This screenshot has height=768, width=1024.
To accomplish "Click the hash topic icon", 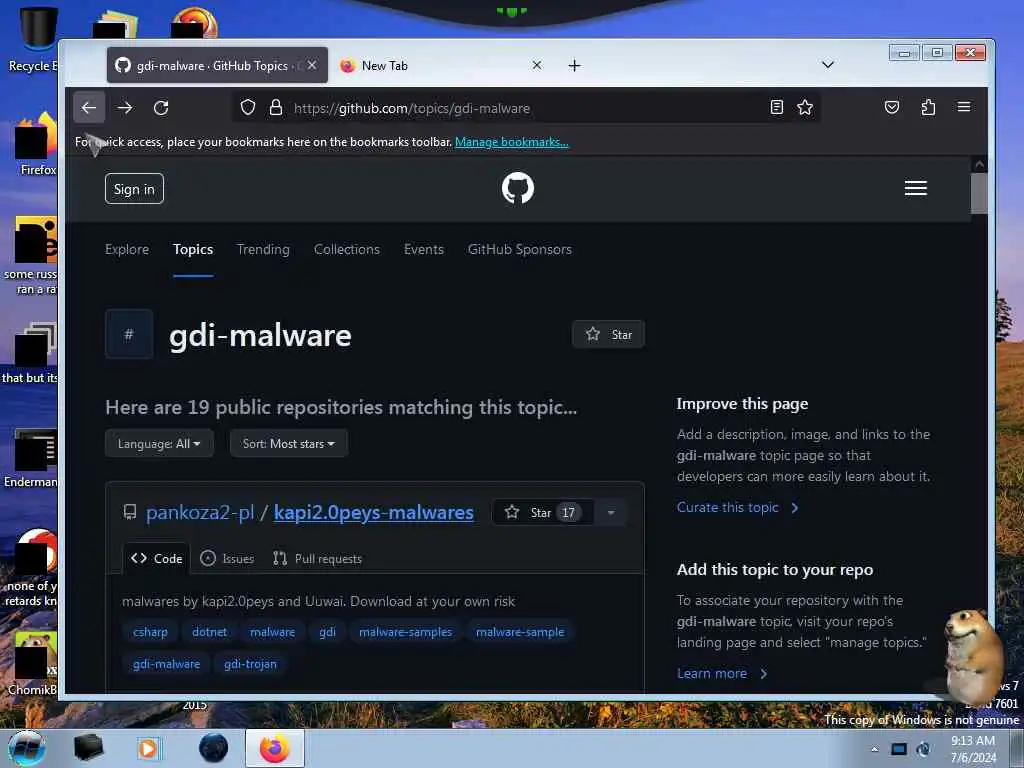I will pos(129,334).
